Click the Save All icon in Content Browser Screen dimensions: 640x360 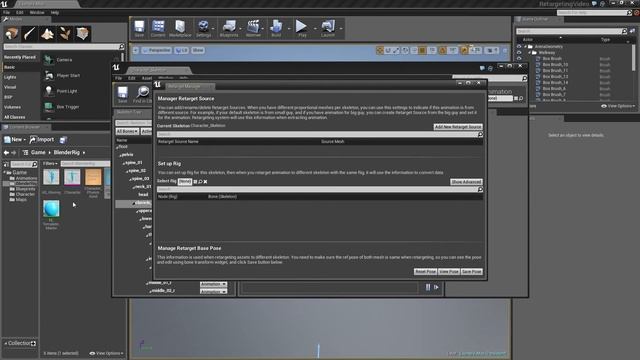[x=63, y=140]
